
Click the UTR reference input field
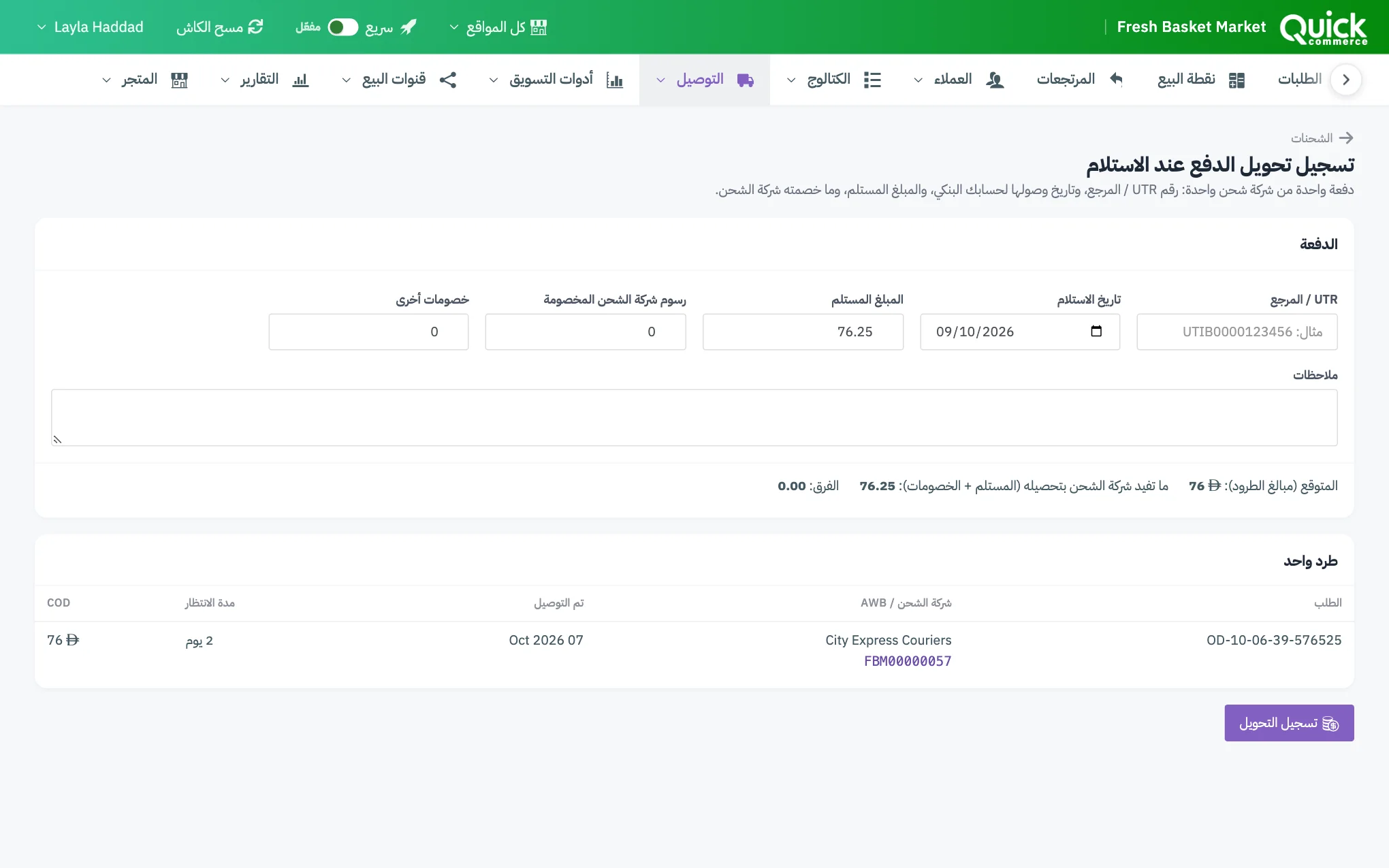click(1236, 332)
